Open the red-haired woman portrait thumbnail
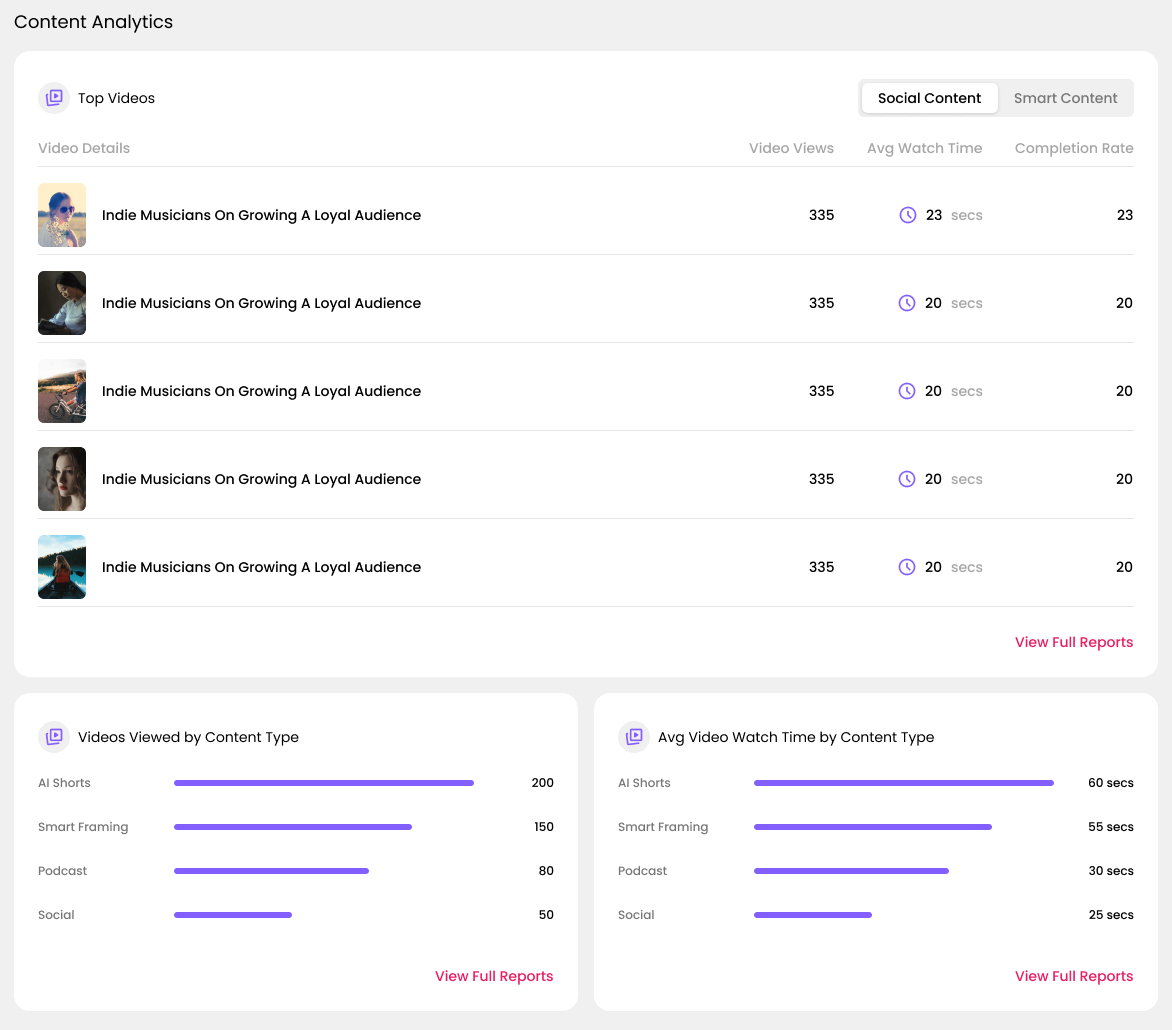 (x=62, y=479)
